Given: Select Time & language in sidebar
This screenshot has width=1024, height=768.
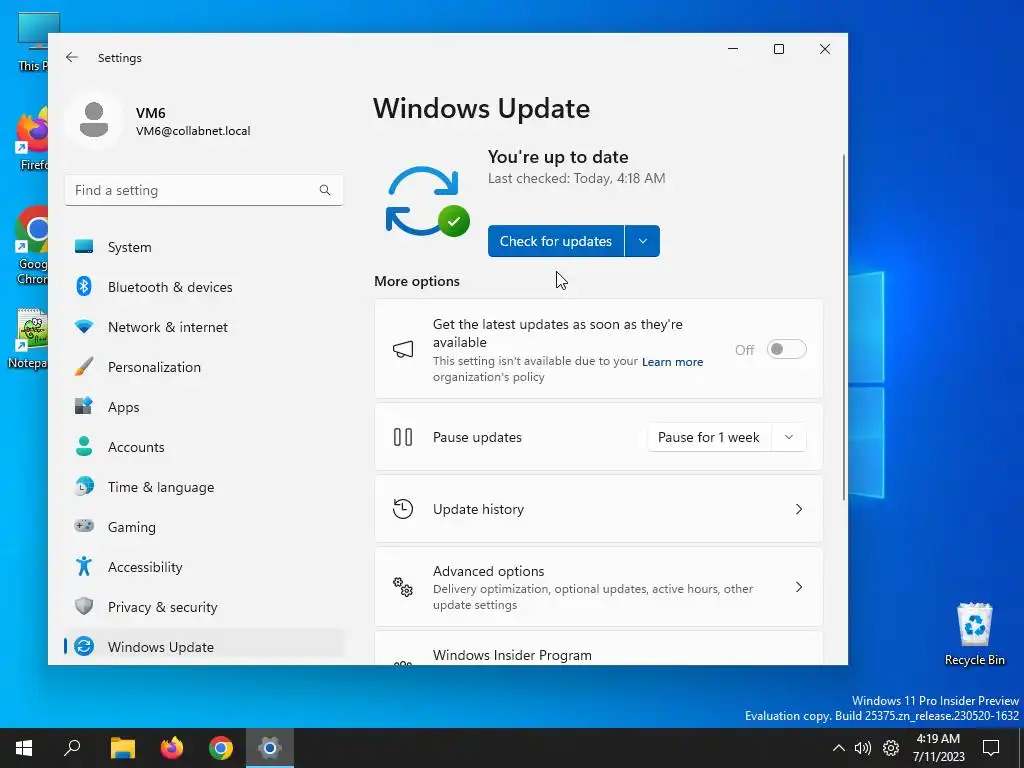Looking at the screenshot, I should (x=204, y=487).
